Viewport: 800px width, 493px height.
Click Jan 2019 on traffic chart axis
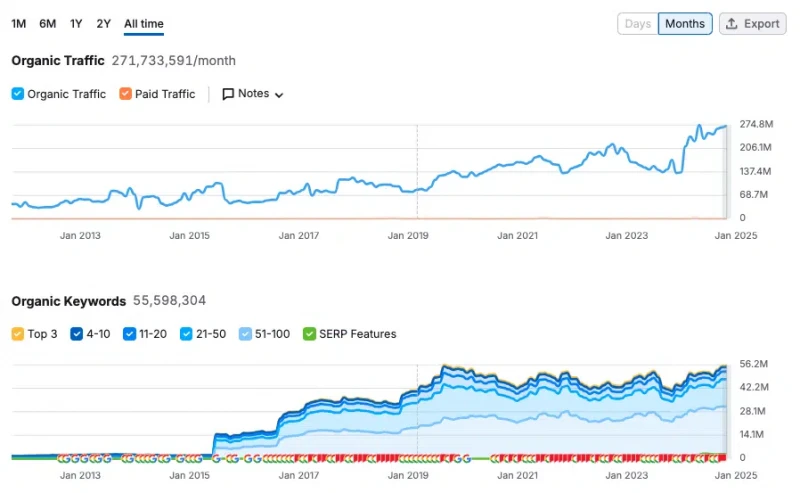coord(408,236)
